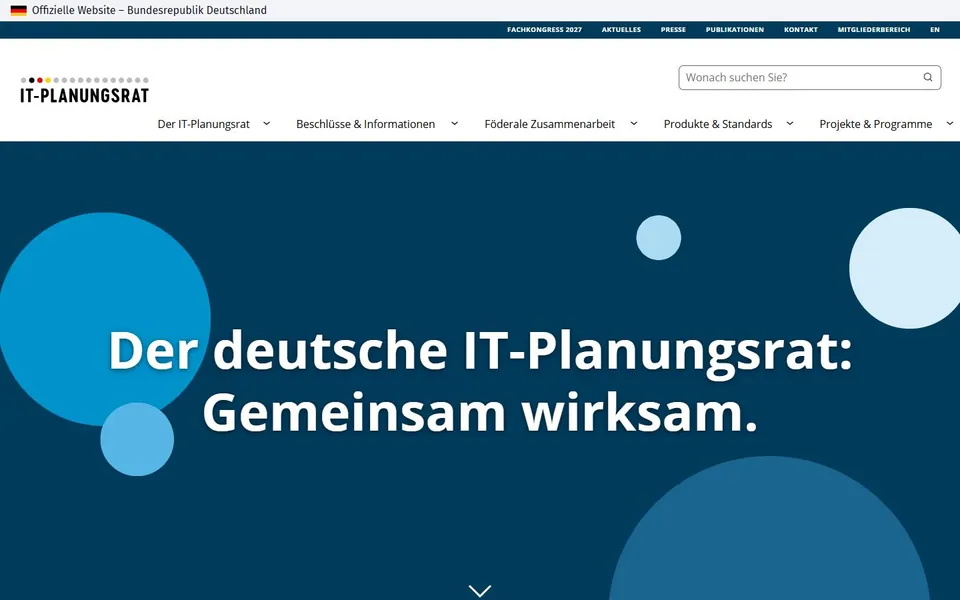The height and width of the screenshot is (600, 960).
Task: Open Produkte & Standards menu item
Action: point(718,124)
